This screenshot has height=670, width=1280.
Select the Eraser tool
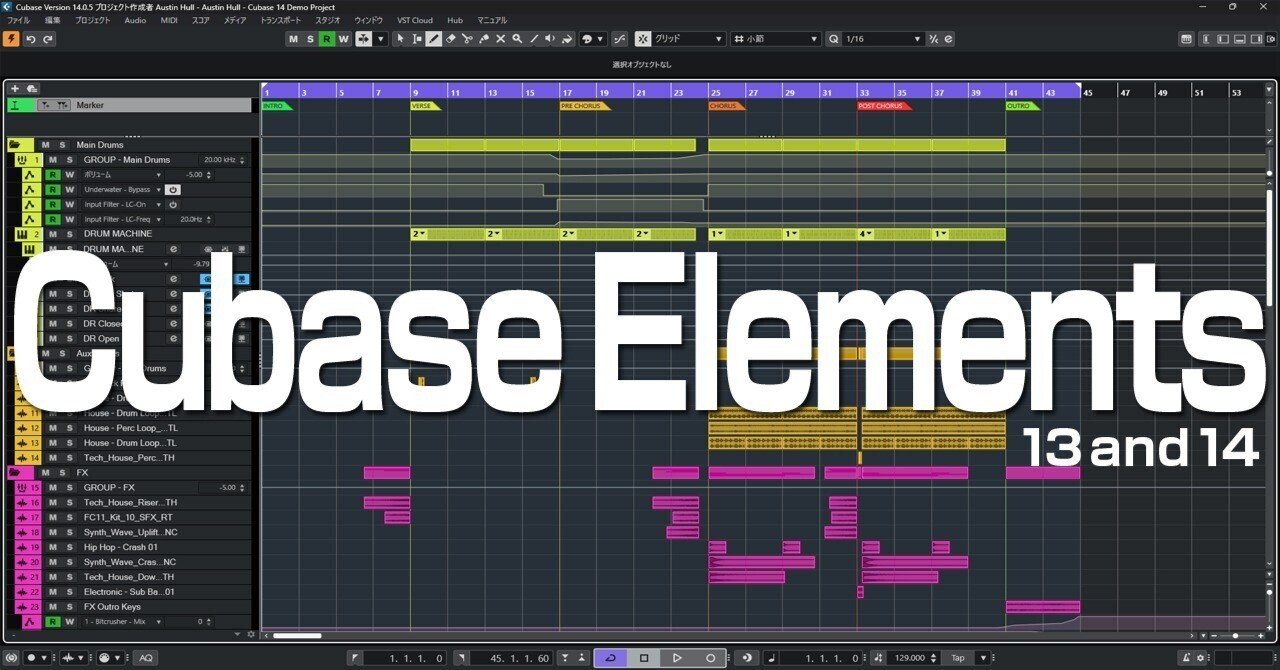[x=452, y=39]
